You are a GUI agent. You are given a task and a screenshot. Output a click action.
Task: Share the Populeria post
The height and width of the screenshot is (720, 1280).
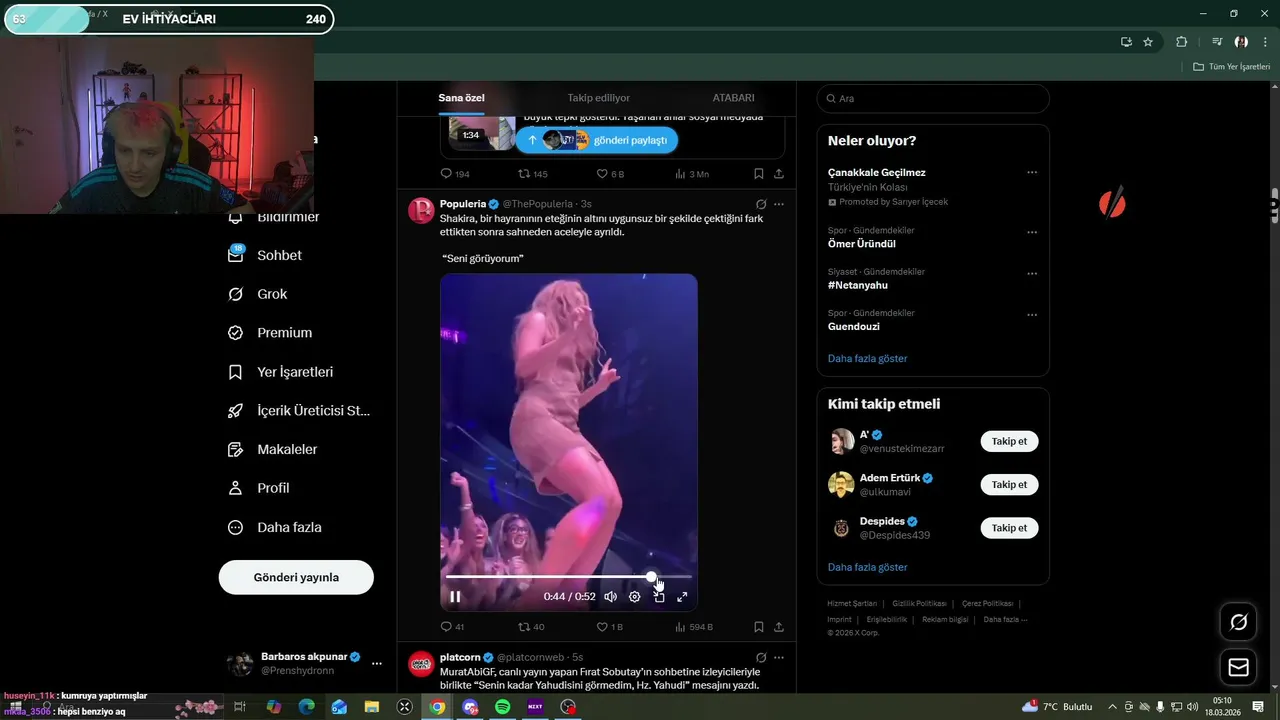point(779,627)
